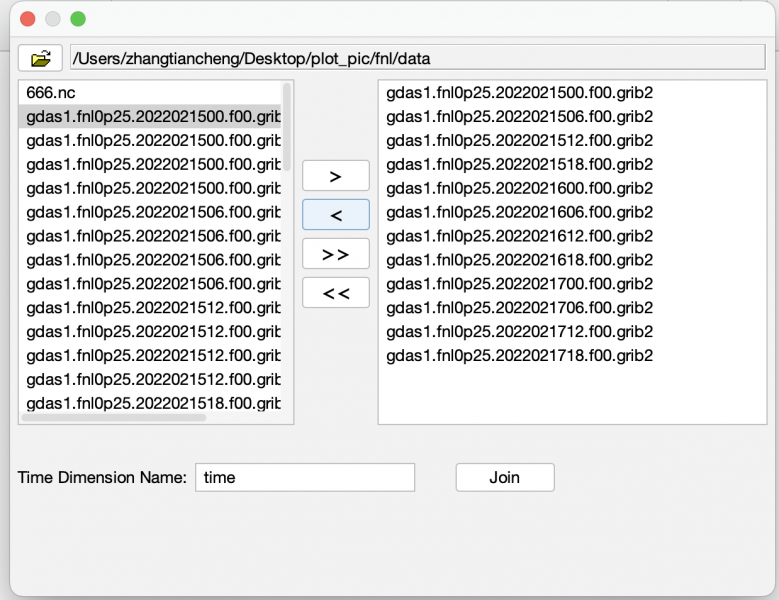Select gdas1.fnl0p25.2022021506.f00.grib2 in right list

tap(519, 116)
